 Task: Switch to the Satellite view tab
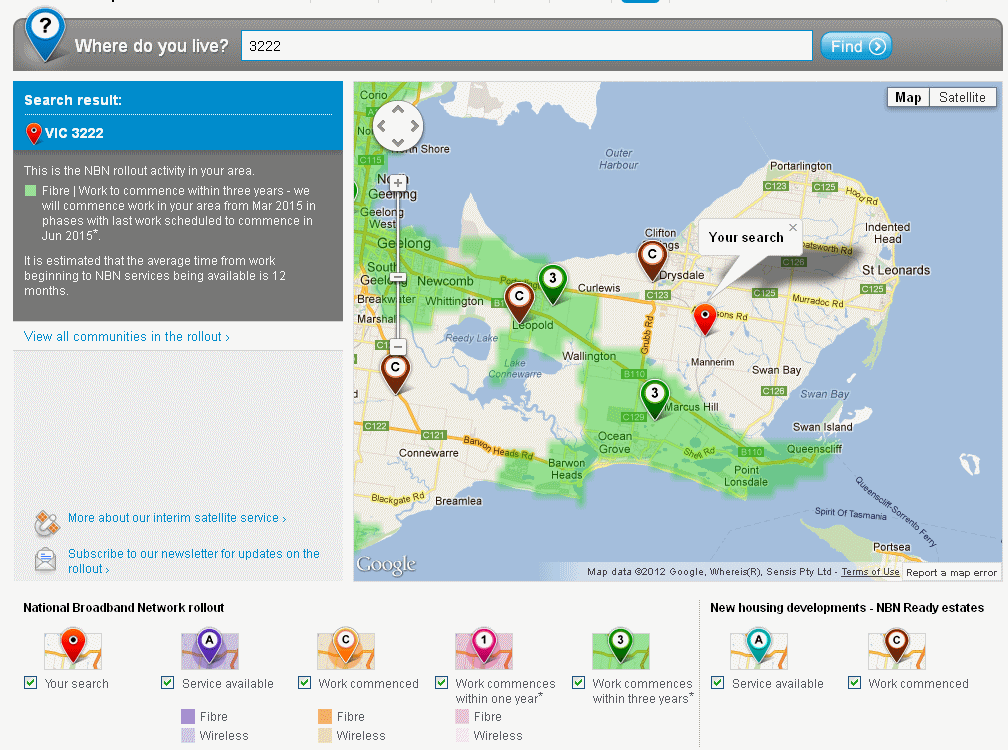(961, 97)
